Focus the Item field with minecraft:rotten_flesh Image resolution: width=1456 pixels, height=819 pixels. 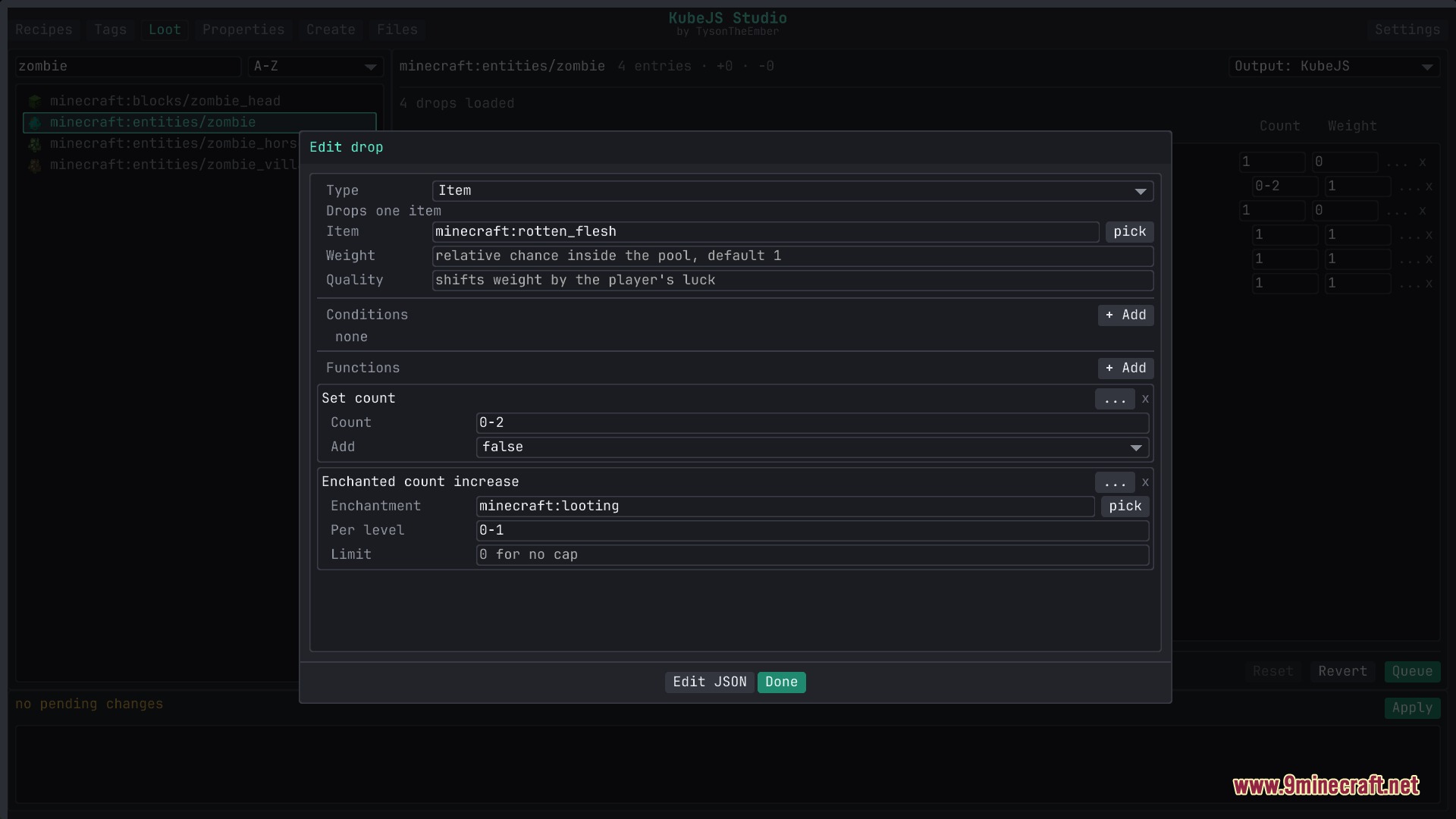765,232
